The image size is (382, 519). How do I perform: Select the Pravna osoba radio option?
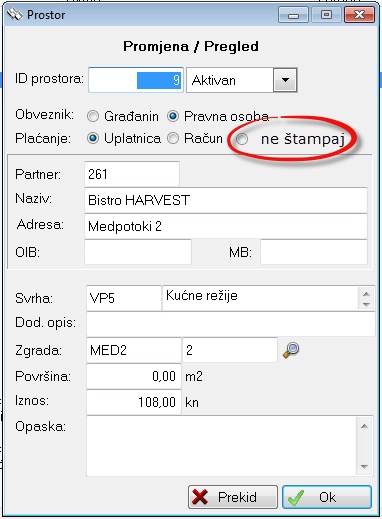[x=173, y=116]
